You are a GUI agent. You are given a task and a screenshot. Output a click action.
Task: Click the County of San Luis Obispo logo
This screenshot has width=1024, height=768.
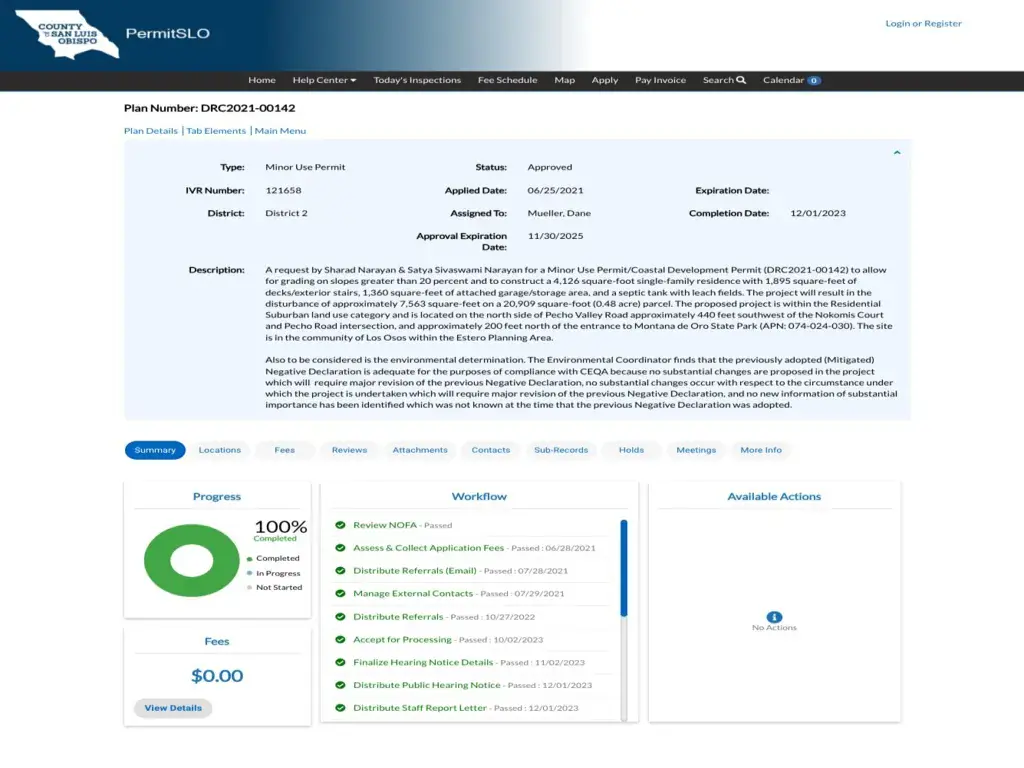click(x=66, y=35)
